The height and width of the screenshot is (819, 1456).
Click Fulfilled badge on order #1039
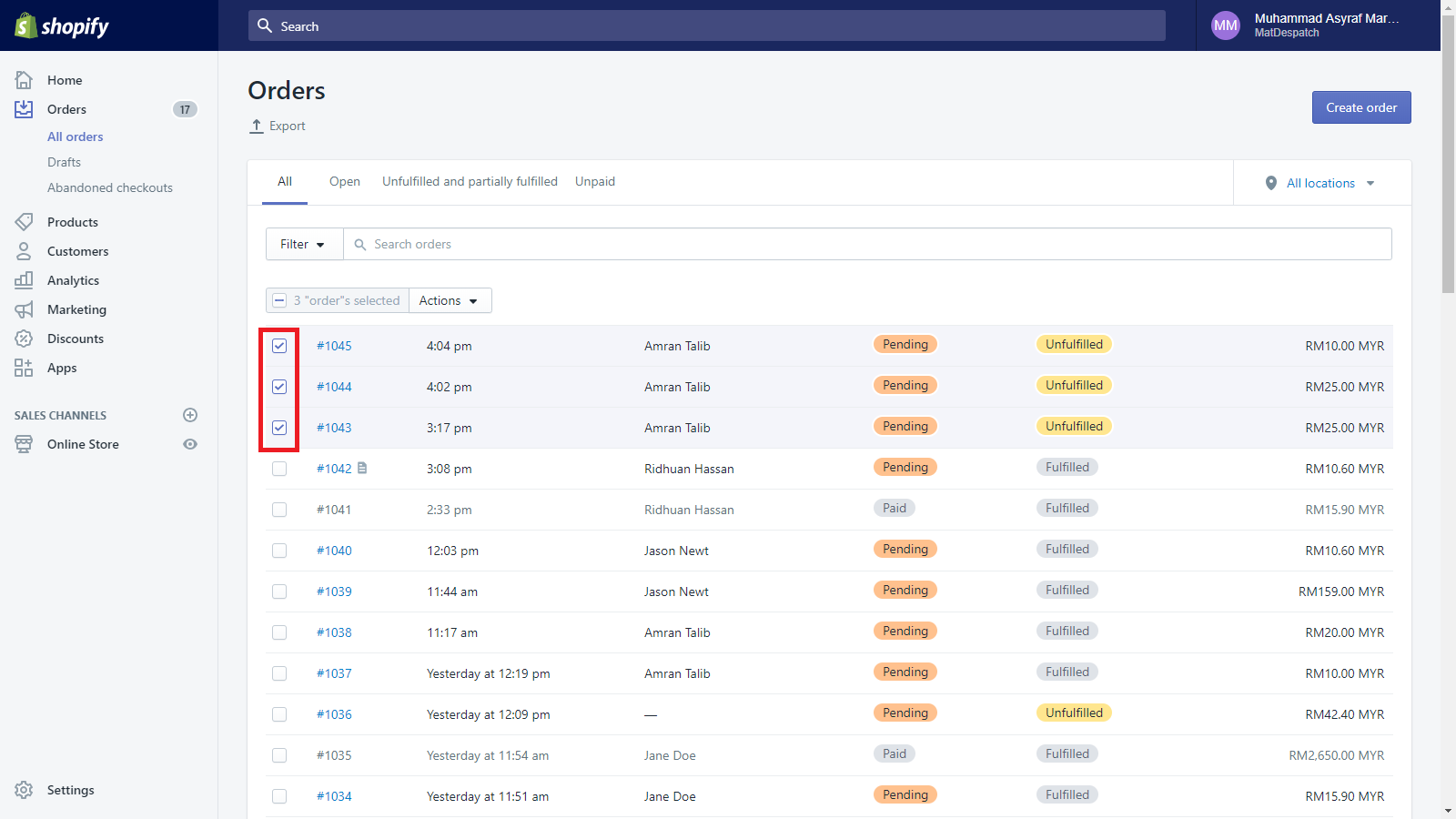1067,590
